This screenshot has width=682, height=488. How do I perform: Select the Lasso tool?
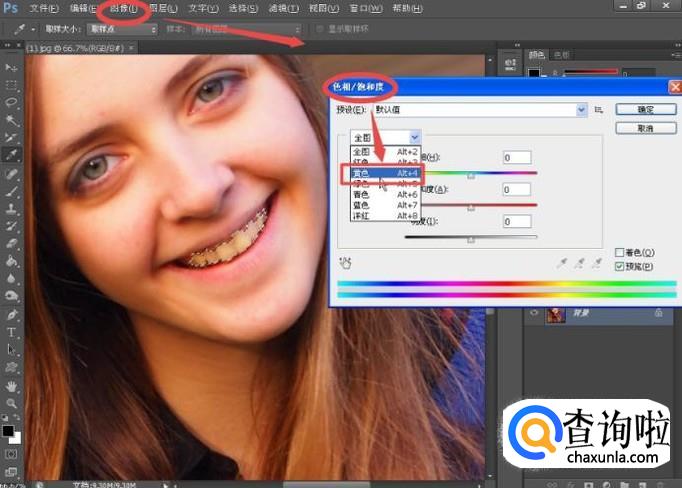(12, 102)
